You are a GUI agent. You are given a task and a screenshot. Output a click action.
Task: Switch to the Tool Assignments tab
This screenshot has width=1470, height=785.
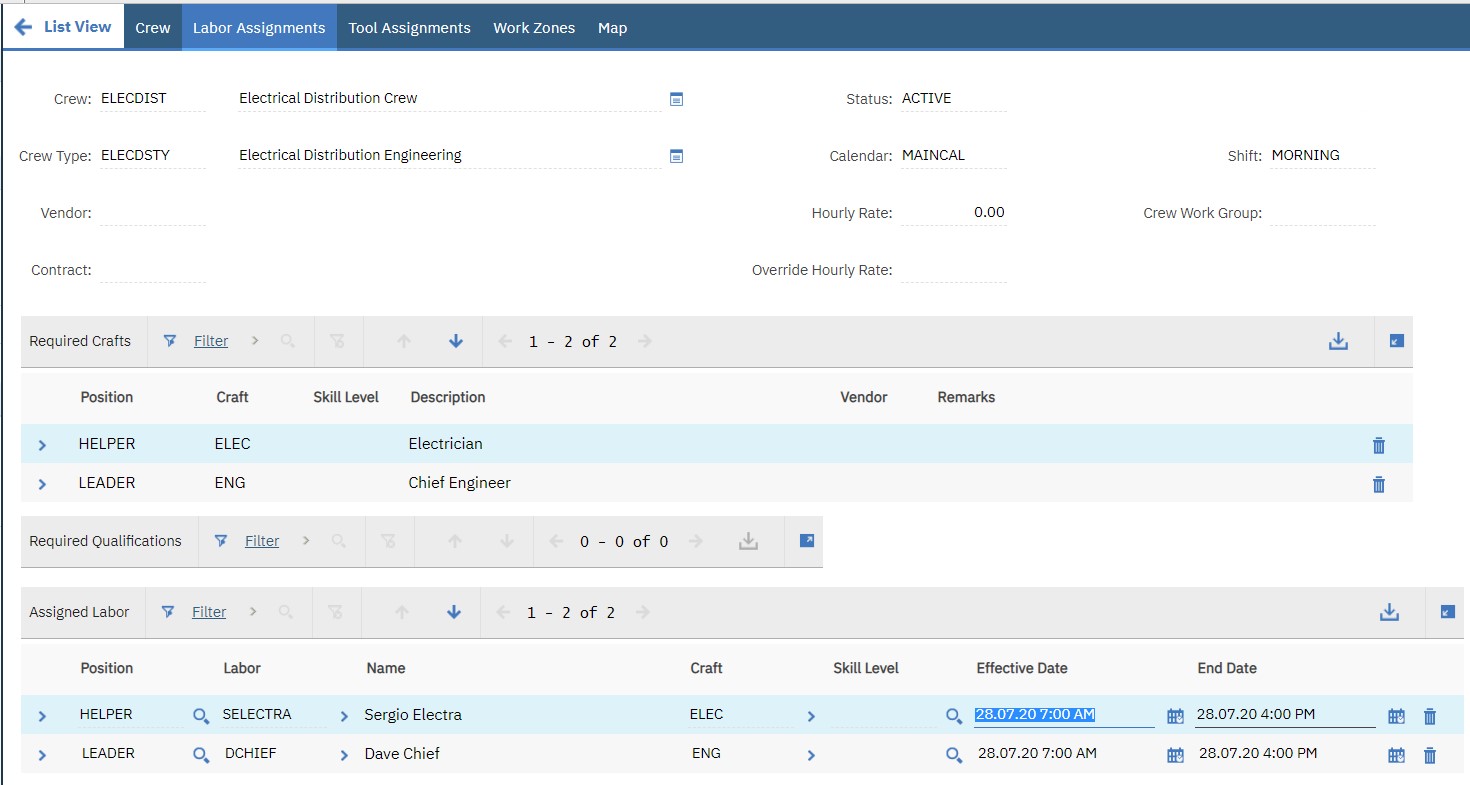pos(409,27)
